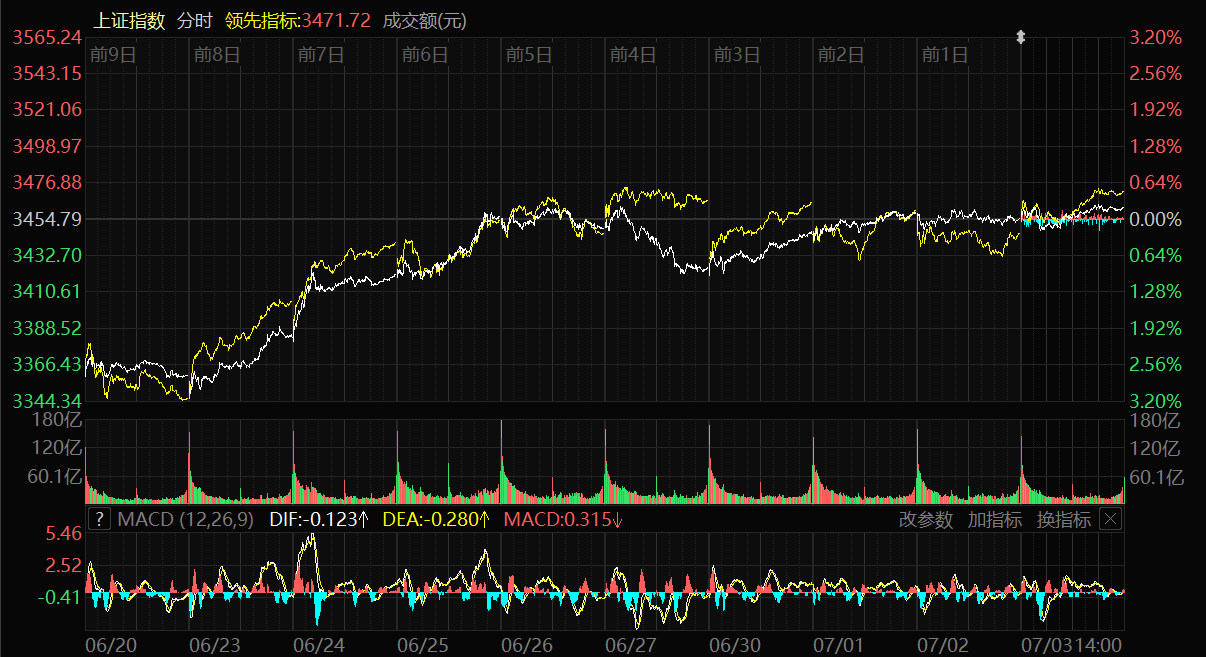
Task: Select the 前1日 day marker
Action: click(945, 55)
